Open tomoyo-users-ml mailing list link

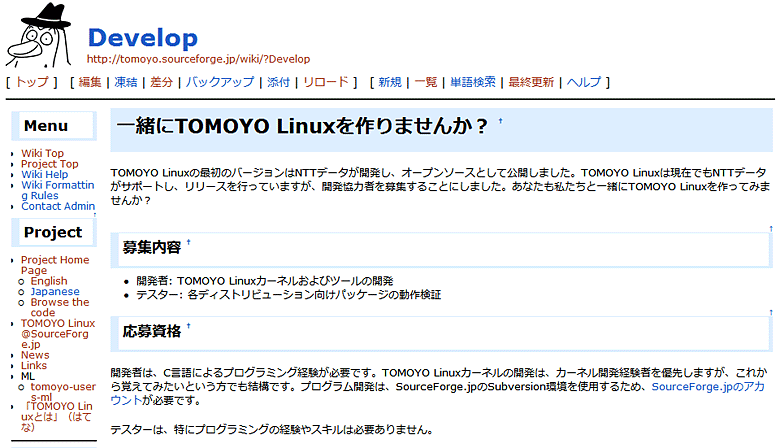[63, 391]
